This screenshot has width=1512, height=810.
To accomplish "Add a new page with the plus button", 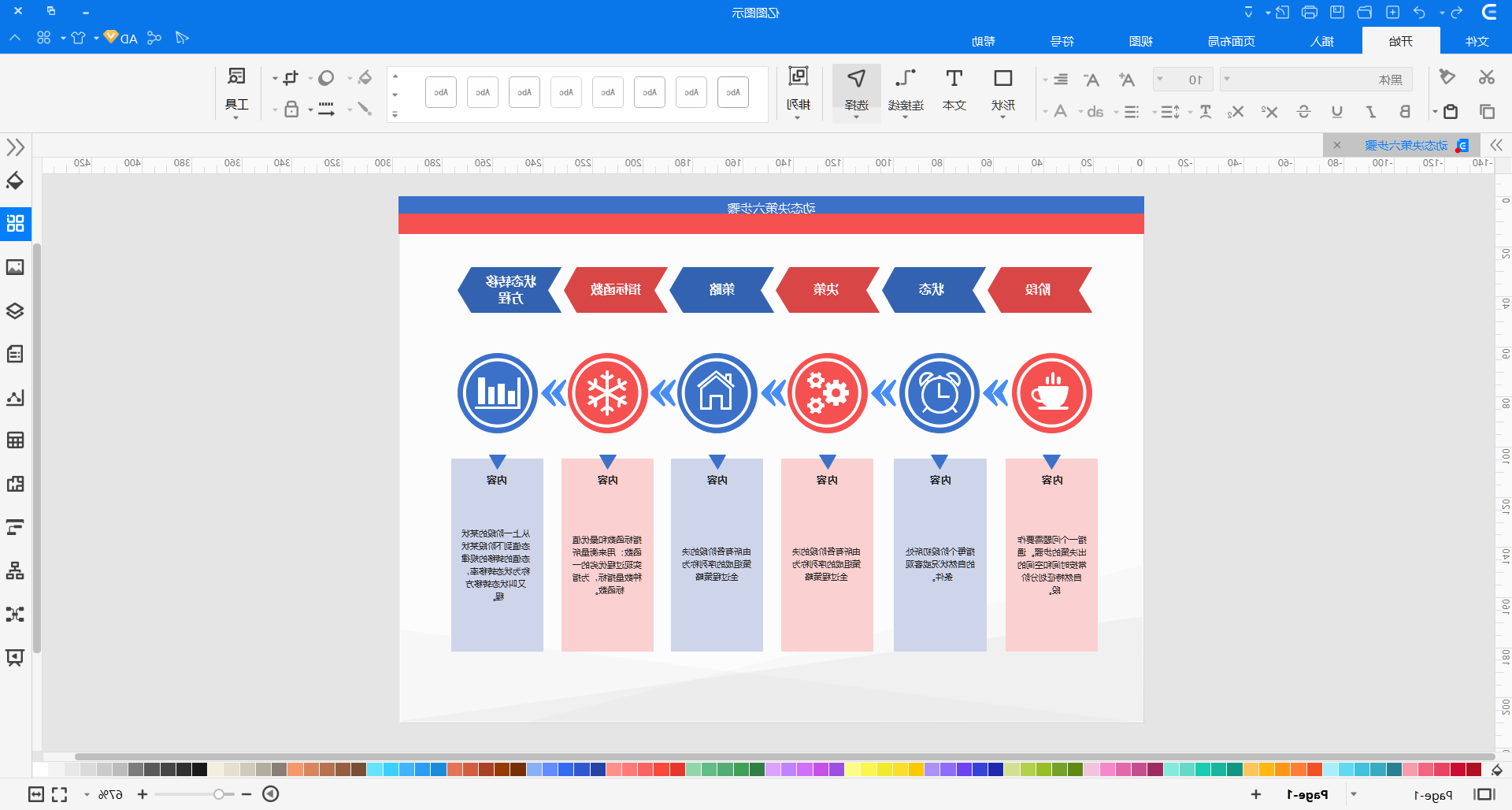I will click(1256, 794).
